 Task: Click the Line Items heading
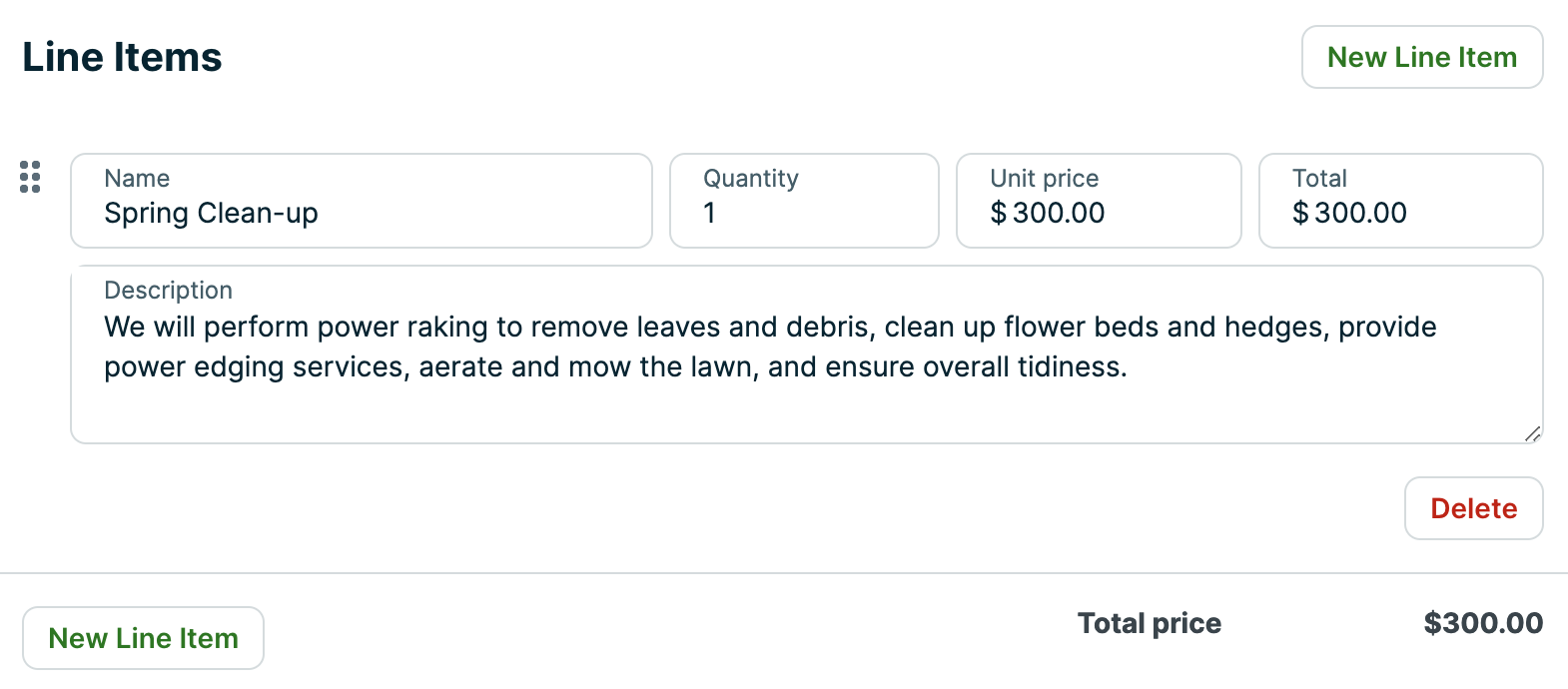[122, 57]
